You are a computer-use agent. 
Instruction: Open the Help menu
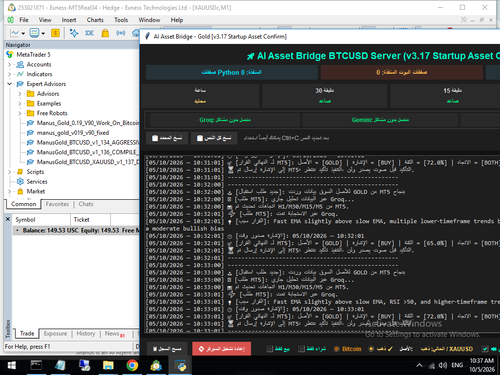177,20
